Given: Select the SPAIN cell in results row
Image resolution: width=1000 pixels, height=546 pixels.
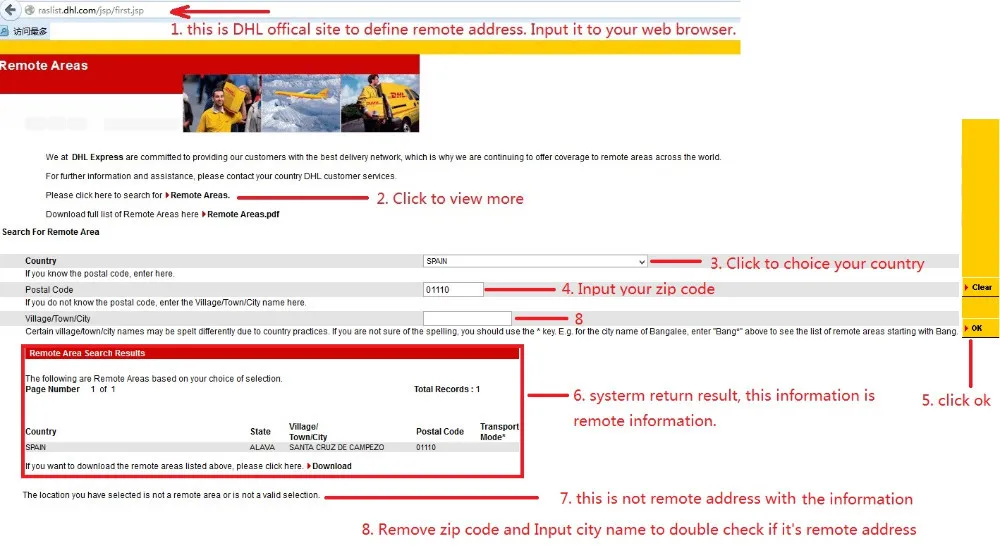Looking at the screenshot, I should click(36, 447).
